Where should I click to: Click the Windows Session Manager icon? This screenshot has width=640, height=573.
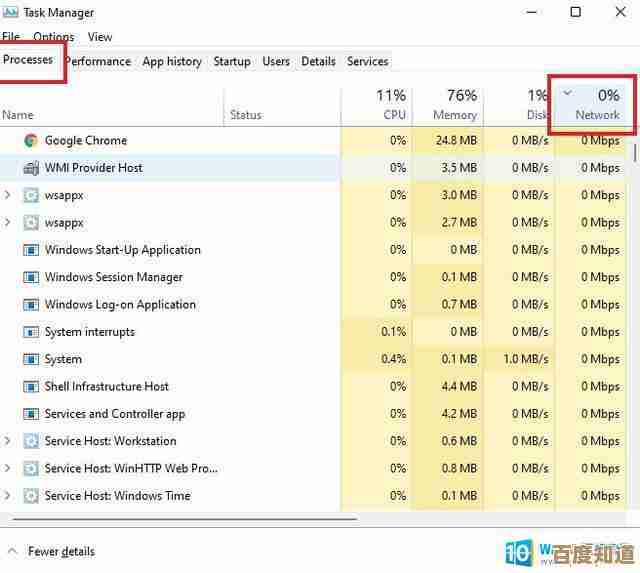[x=31, y=277]
